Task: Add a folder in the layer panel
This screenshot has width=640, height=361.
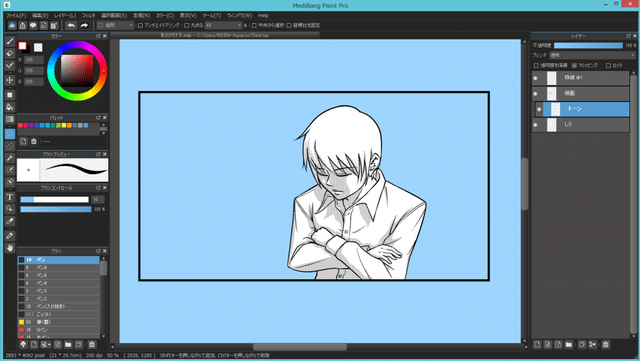Action: (x=569, y=345)
